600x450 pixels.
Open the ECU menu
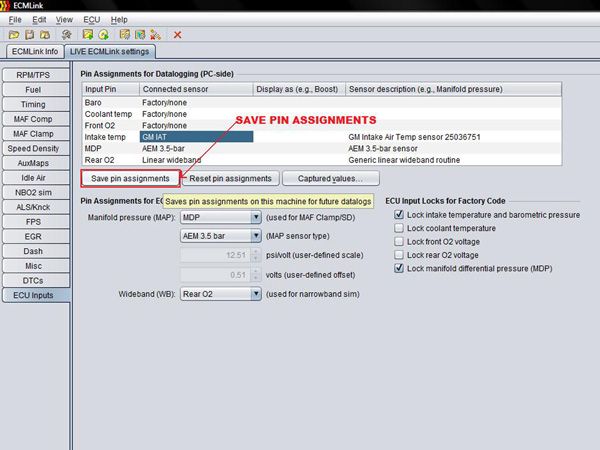(x=92, y=20)
